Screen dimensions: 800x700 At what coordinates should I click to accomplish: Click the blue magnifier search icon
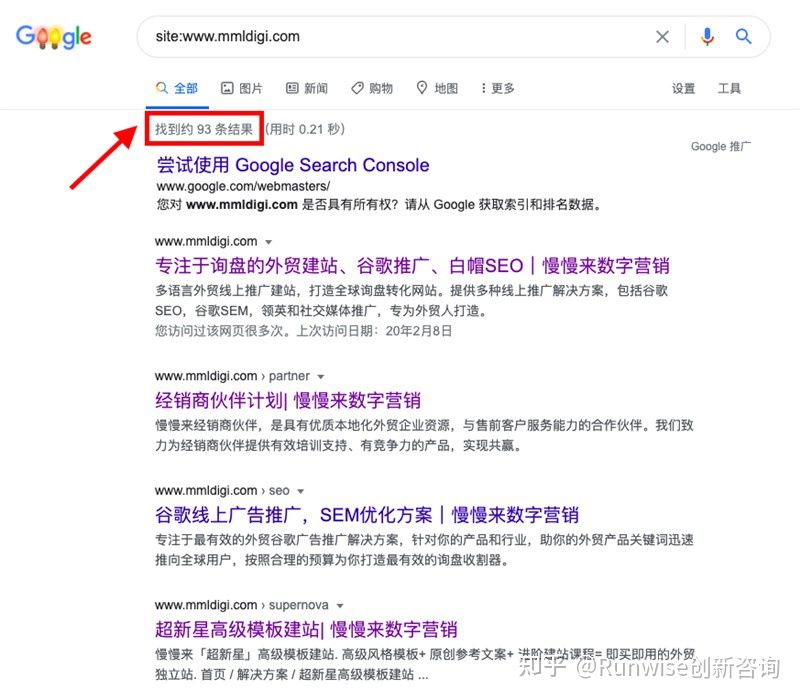(x=743, y=36)
